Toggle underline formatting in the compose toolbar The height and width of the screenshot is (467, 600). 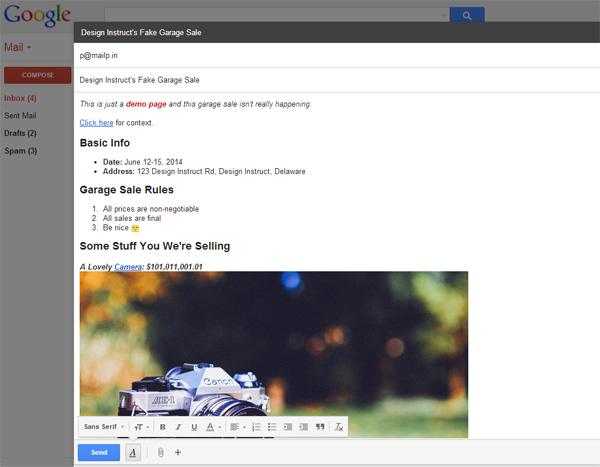pyautogui.click(x=194, y=427)
